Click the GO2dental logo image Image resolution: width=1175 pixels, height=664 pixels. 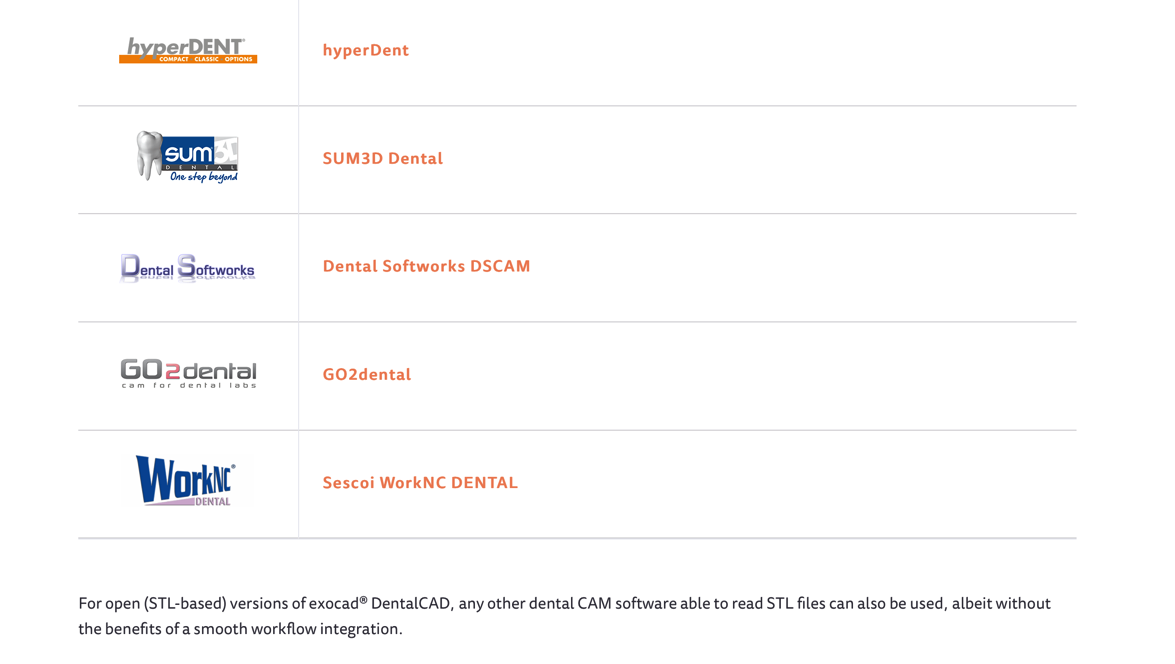188,374
